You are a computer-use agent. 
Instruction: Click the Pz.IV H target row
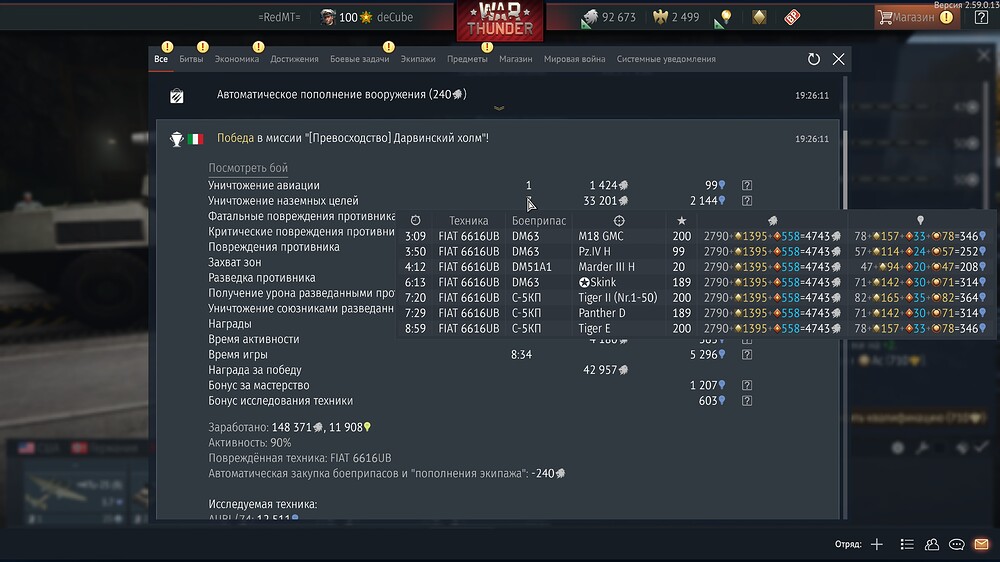[695, 251]
